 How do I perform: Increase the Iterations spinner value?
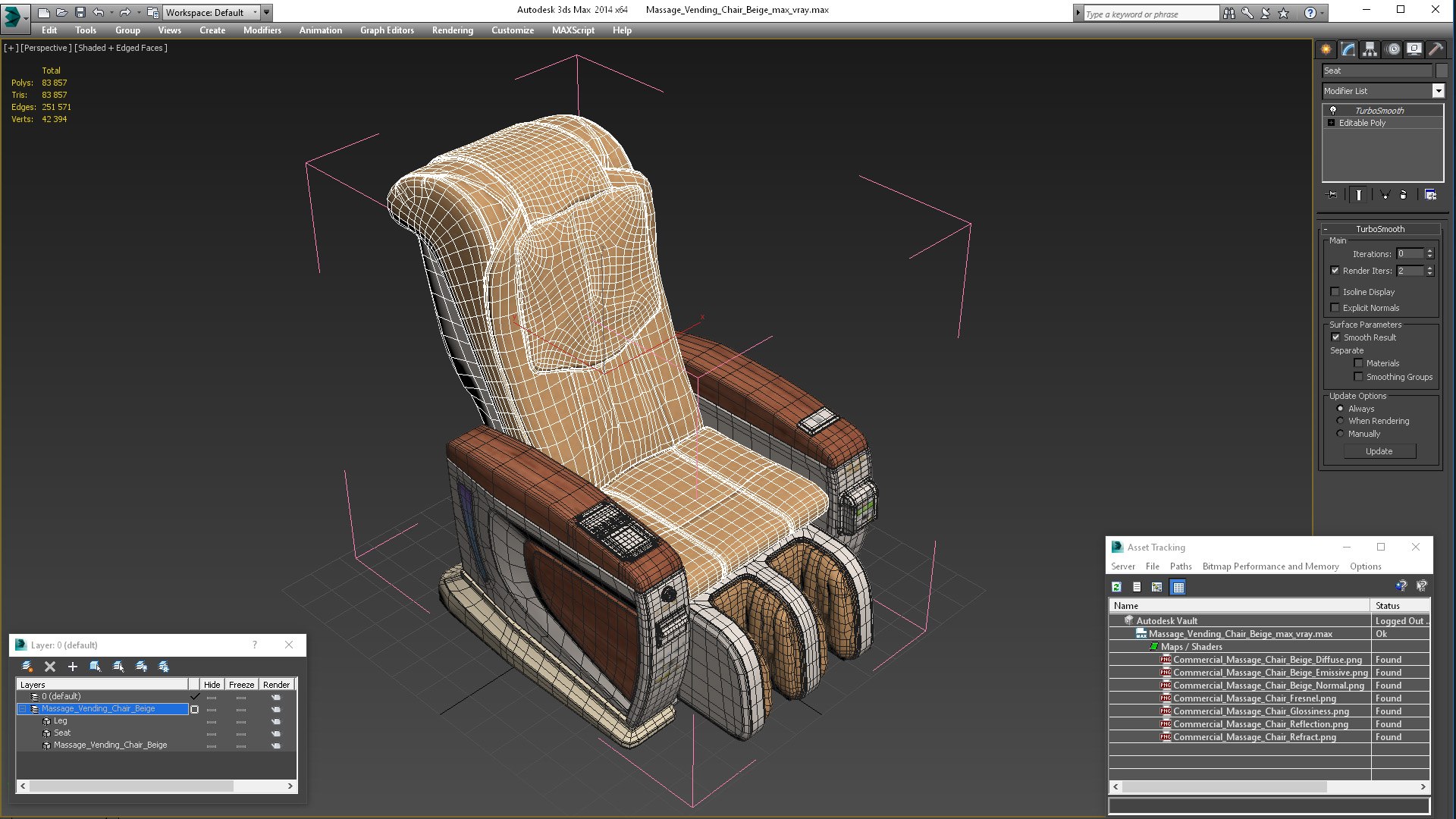point(1430,251)
